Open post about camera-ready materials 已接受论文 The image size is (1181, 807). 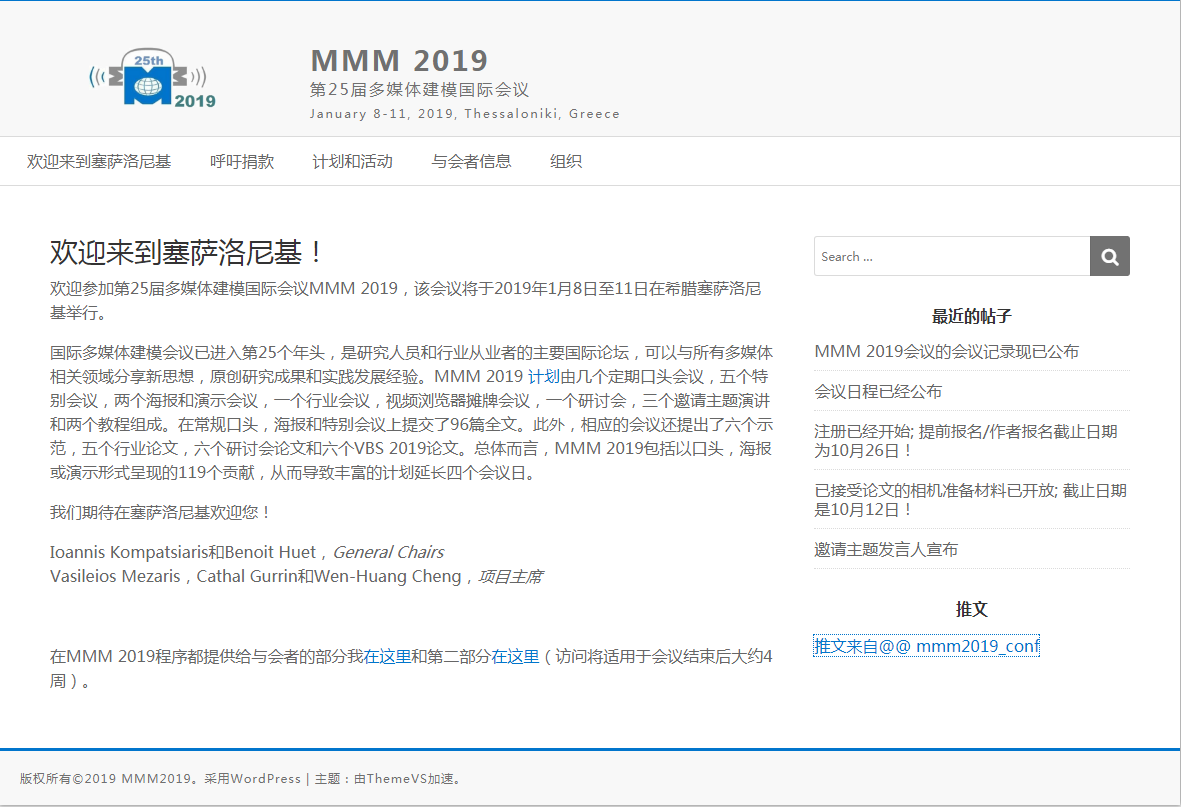coord(970,500)
